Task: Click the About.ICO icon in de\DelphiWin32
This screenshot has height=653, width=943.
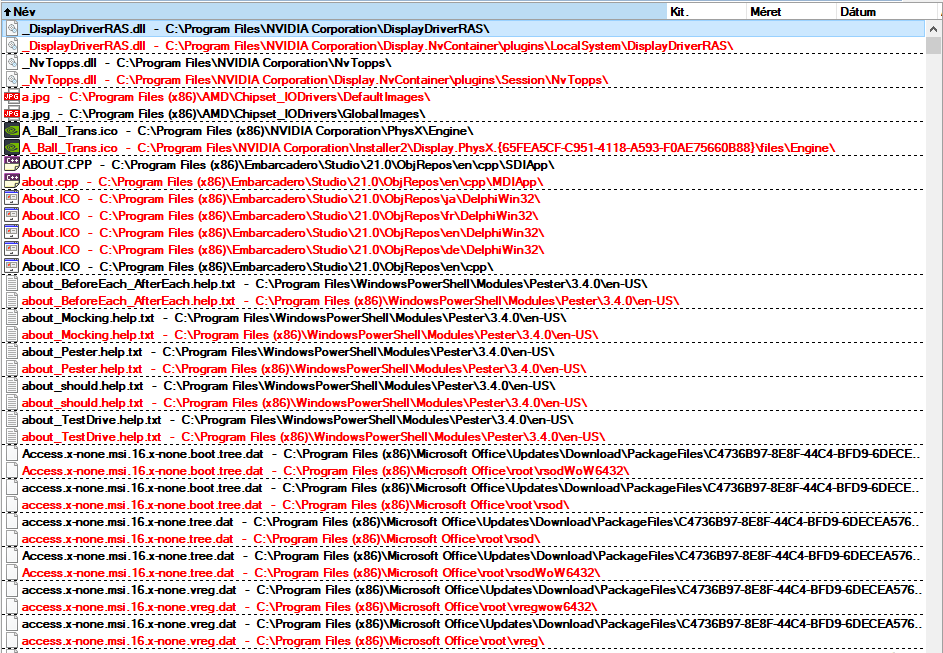Action: click(x=11, y=249)
